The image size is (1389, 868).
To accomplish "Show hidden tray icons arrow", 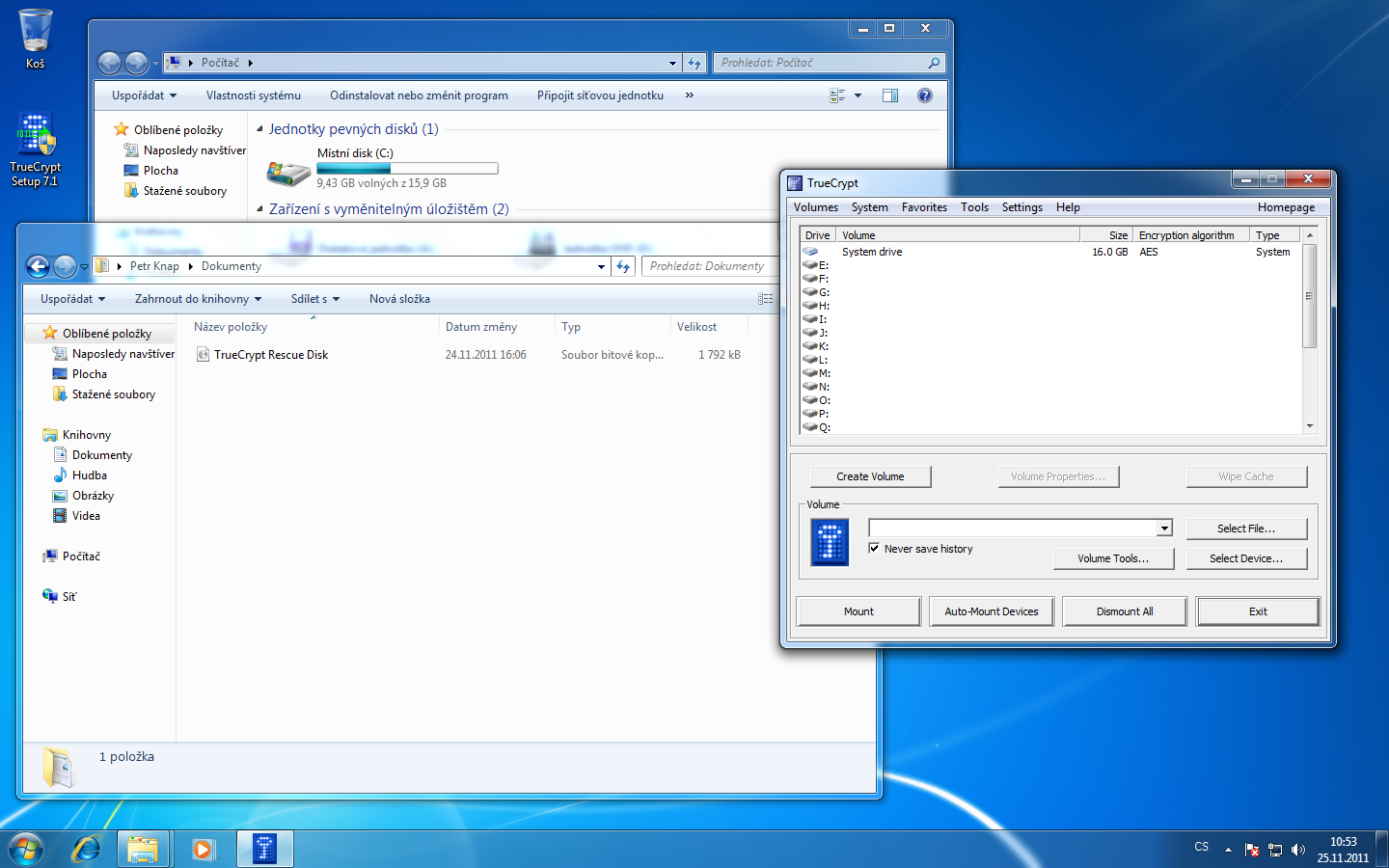I will click(x=1228, y=850).
